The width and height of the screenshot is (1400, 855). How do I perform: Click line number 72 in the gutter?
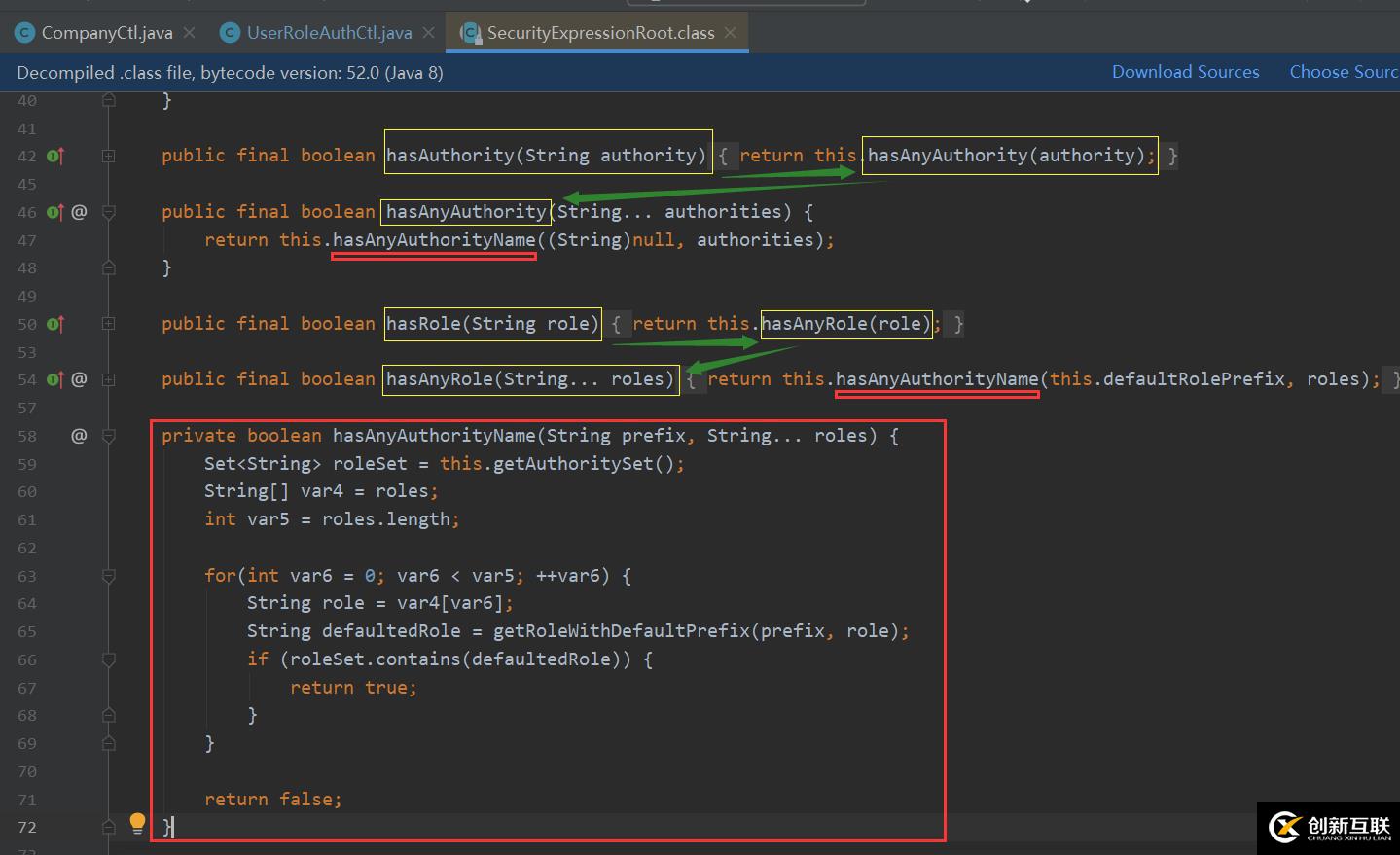27,827
